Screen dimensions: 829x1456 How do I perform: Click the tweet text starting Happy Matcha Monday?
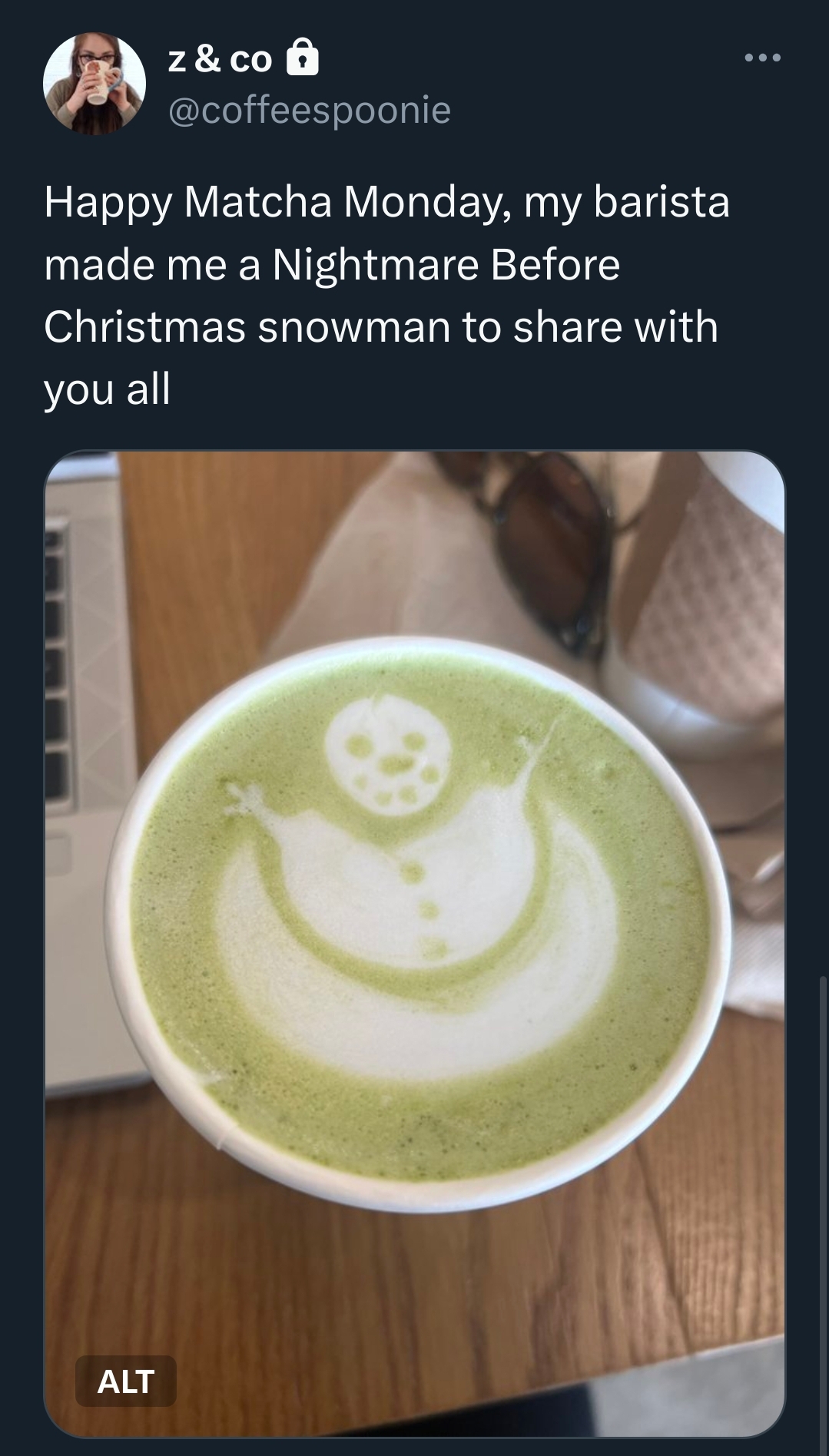click(x=386, y=295)
